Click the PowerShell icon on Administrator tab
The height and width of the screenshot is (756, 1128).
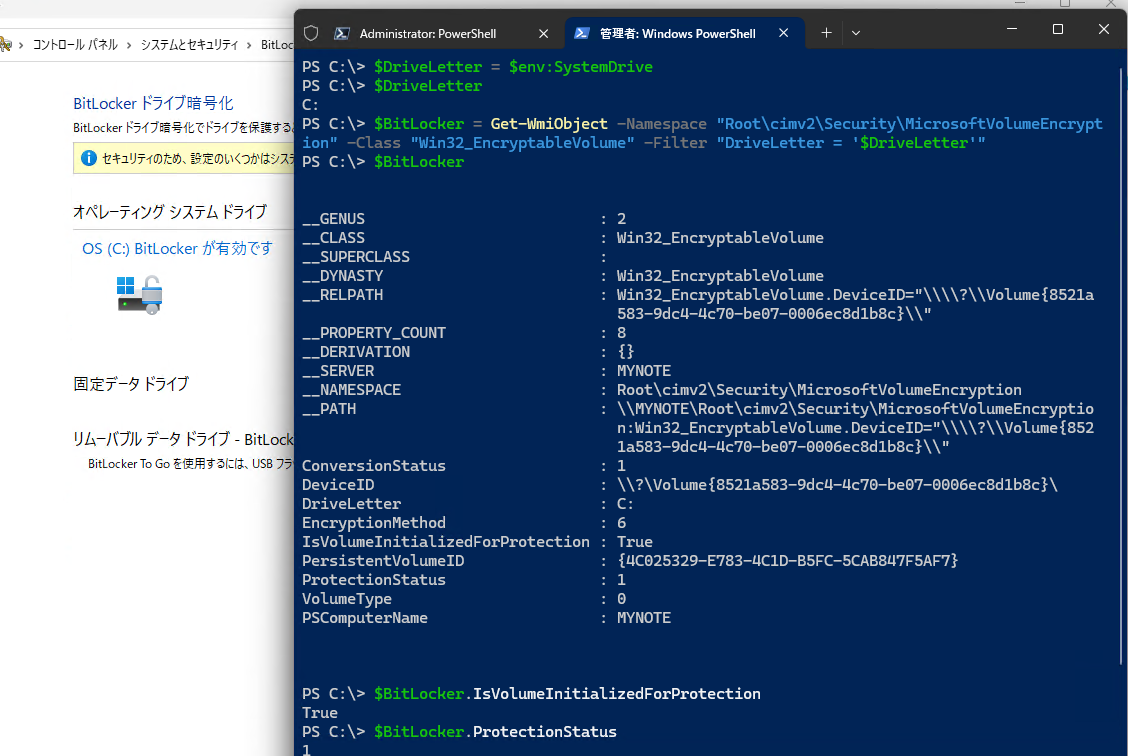pos(343,32)
